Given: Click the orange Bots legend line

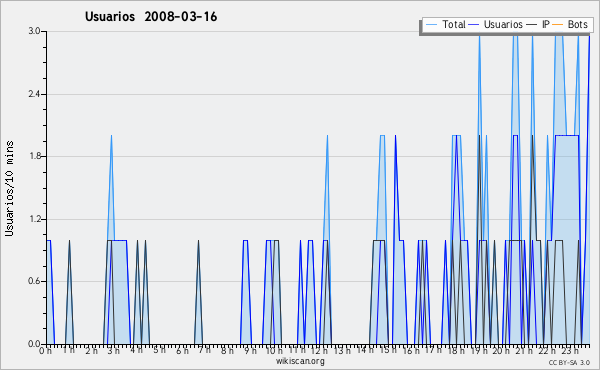Looking at the screenshot, I should (558, 24).
